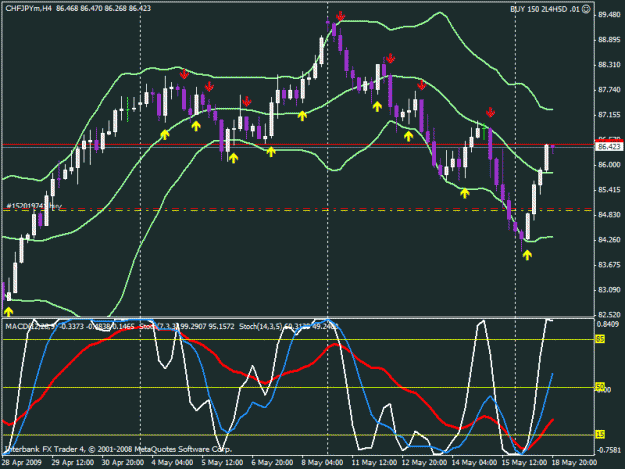625x469 pixels.
Task: Click the yellow 50 level label
Action: point(600,387)
